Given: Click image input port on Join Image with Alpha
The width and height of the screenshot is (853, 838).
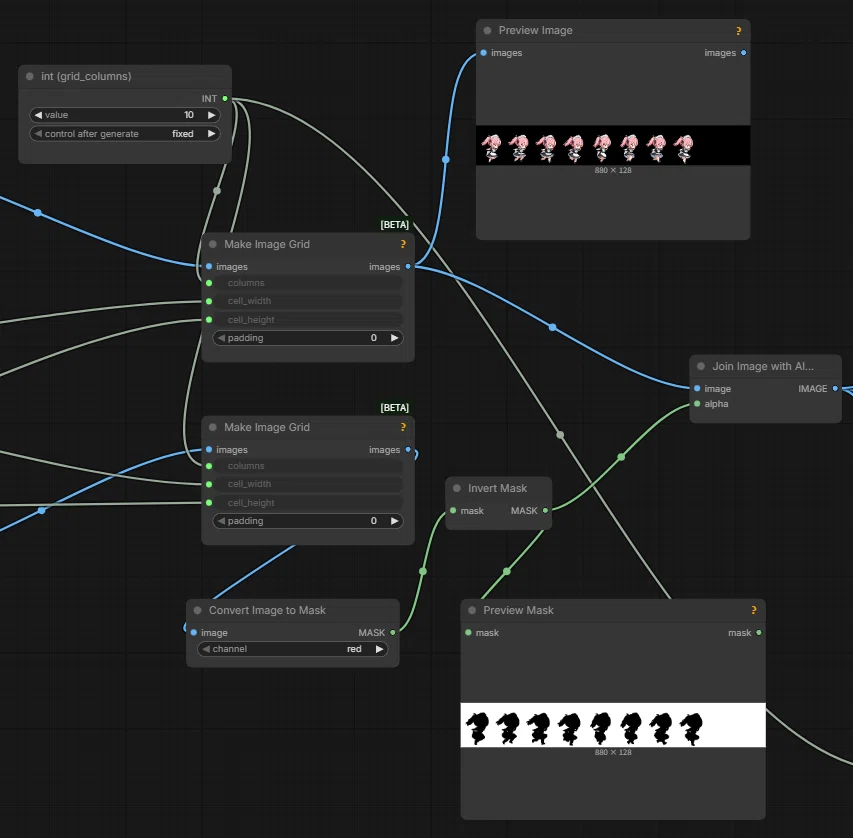Looking at the screenshot, I should 697,389.
